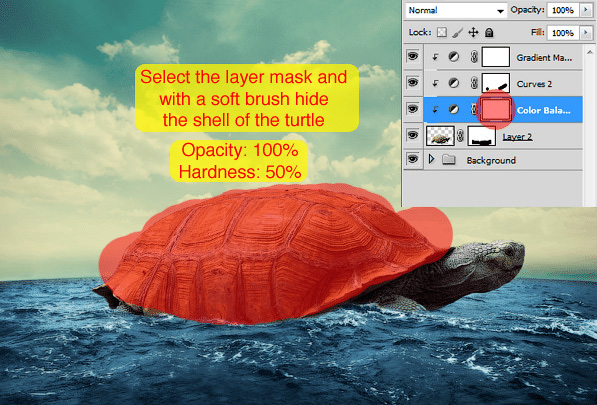
Task: Click Gradient Map mask link icon
Action: (474, 57)
